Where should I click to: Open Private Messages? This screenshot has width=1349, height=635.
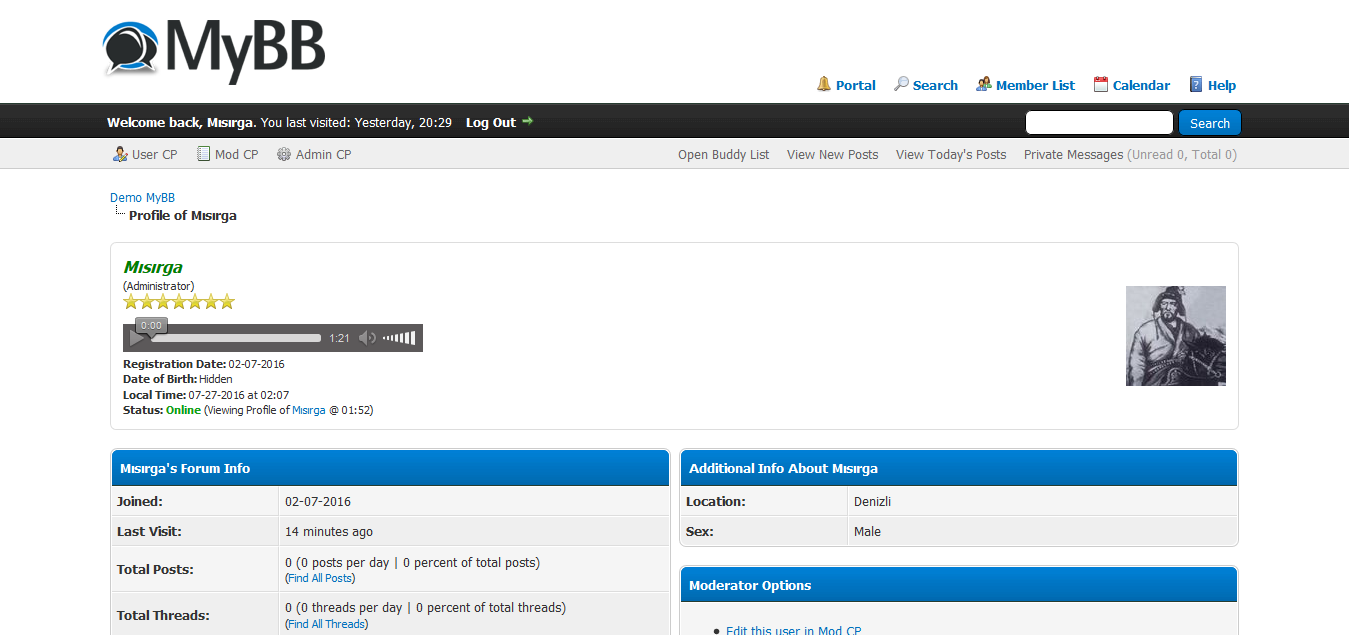(x=1073, y=154)
